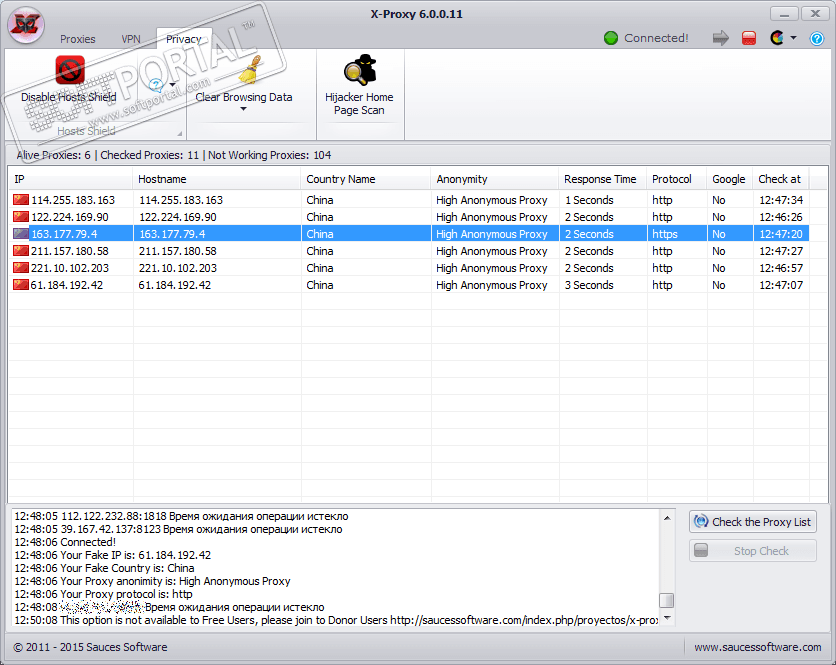Screen dimensions: 836x665
Task: Click the 1 Seconds response time cell
Action: (603, 200)
